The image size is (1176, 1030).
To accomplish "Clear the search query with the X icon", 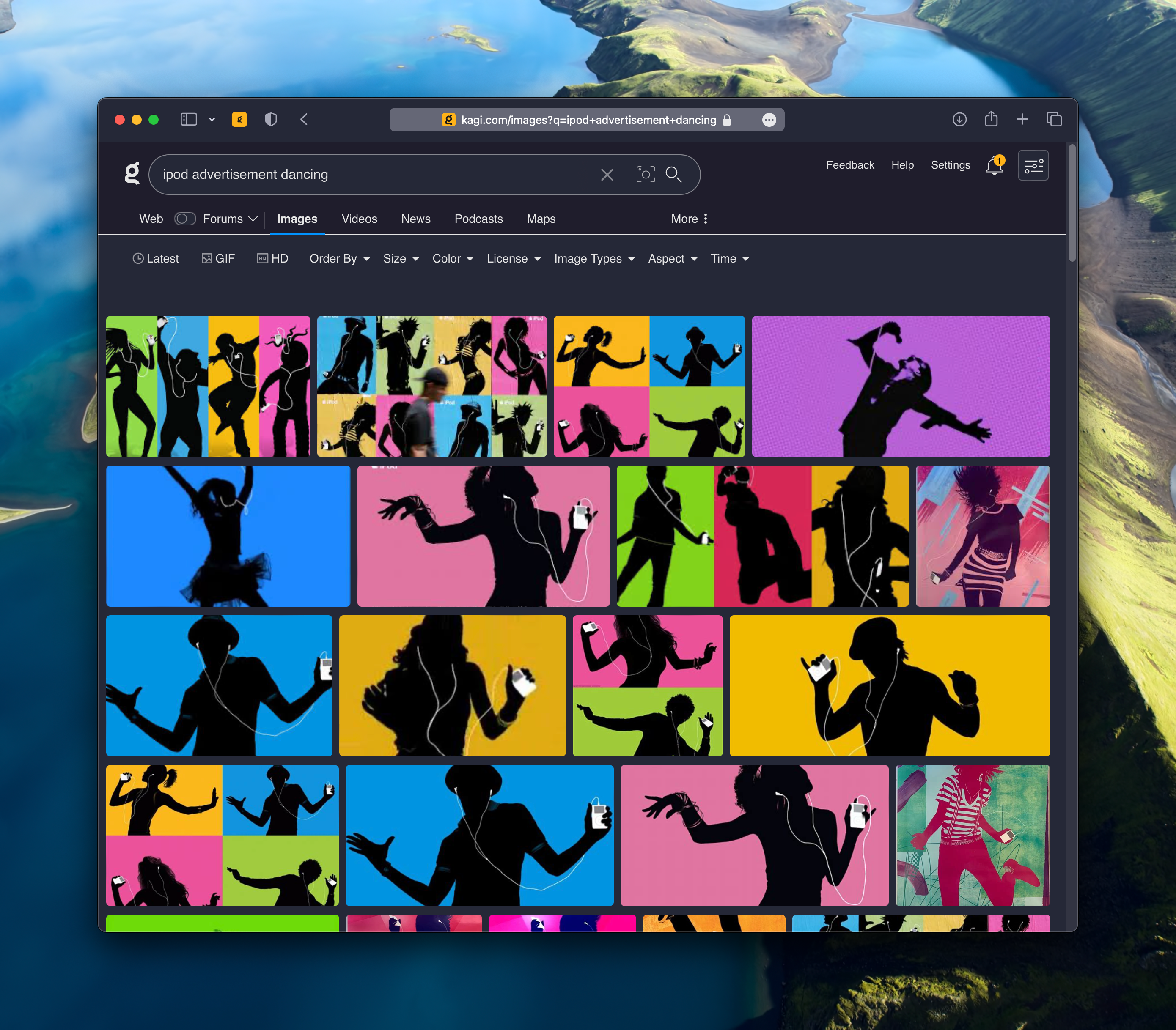I will pos(607,175).
